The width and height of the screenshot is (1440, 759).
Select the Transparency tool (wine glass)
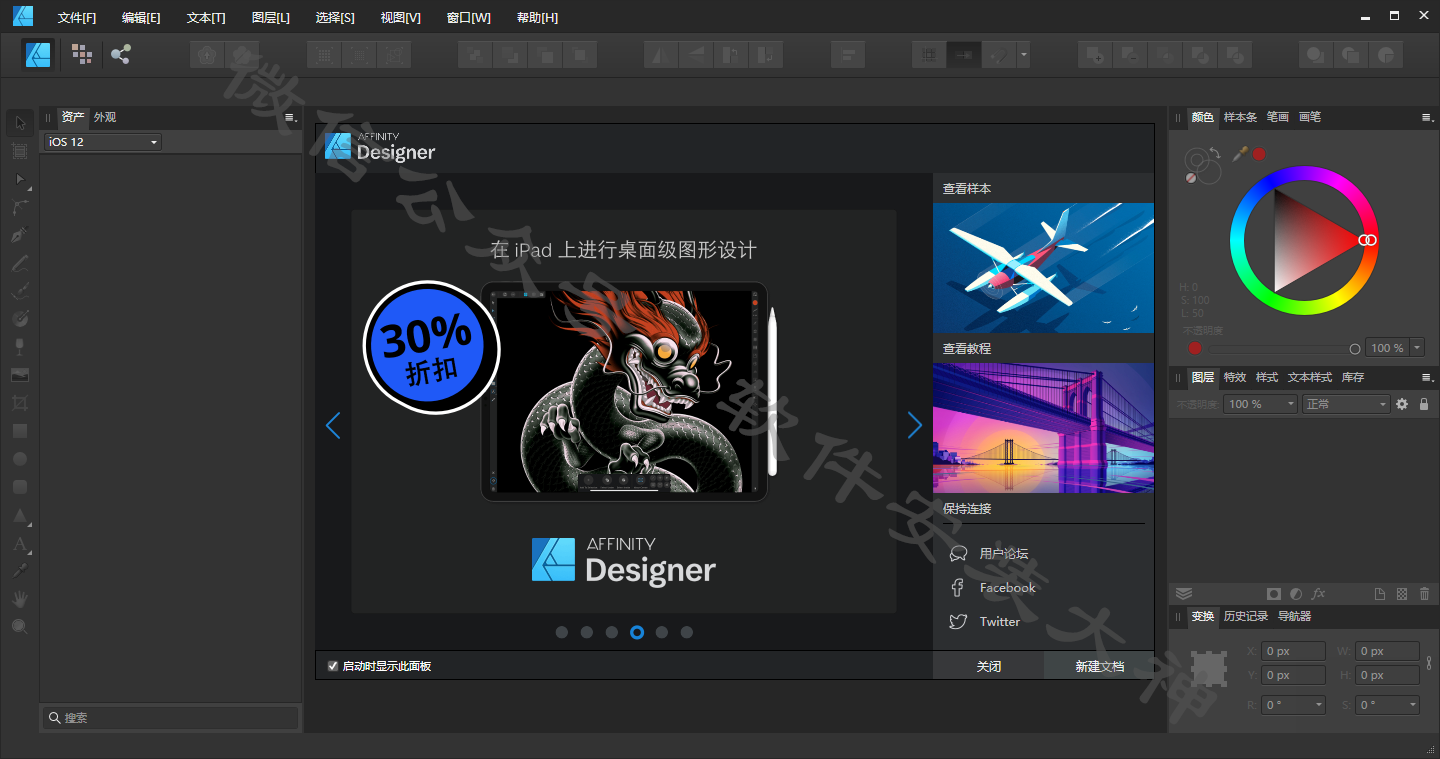[20, 347]
